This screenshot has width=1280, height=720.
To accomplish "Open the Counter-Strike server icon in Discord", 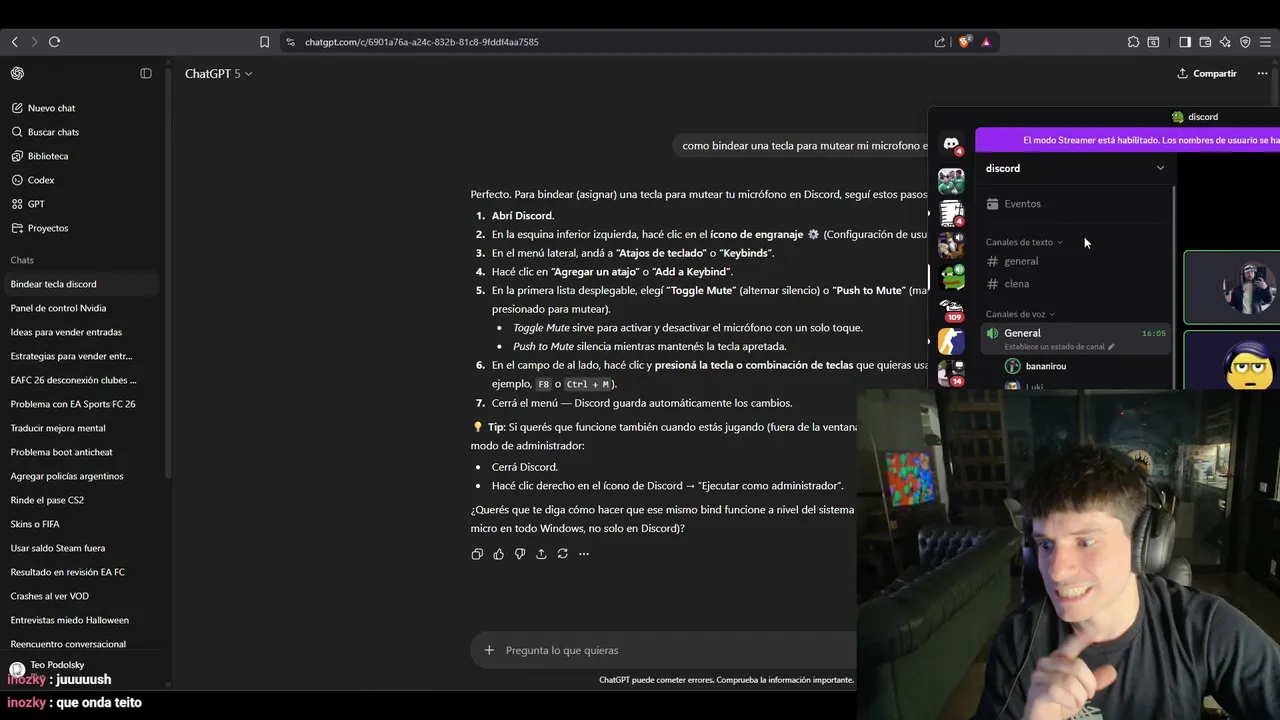I will coord(951,341).
